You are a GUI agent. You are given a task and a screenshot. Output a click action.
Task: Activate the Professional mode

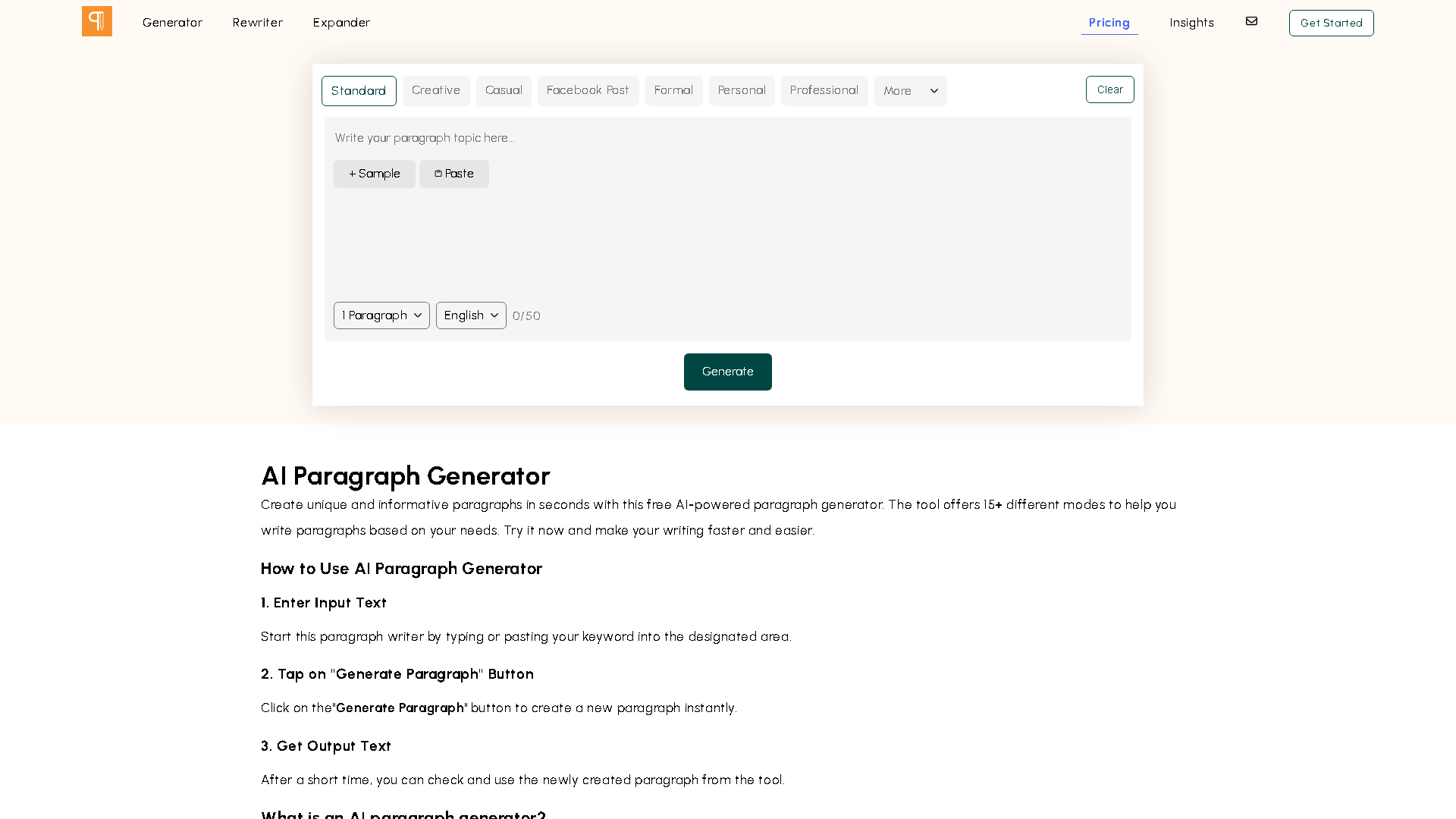pyautogui.click(x=824, y=90)
